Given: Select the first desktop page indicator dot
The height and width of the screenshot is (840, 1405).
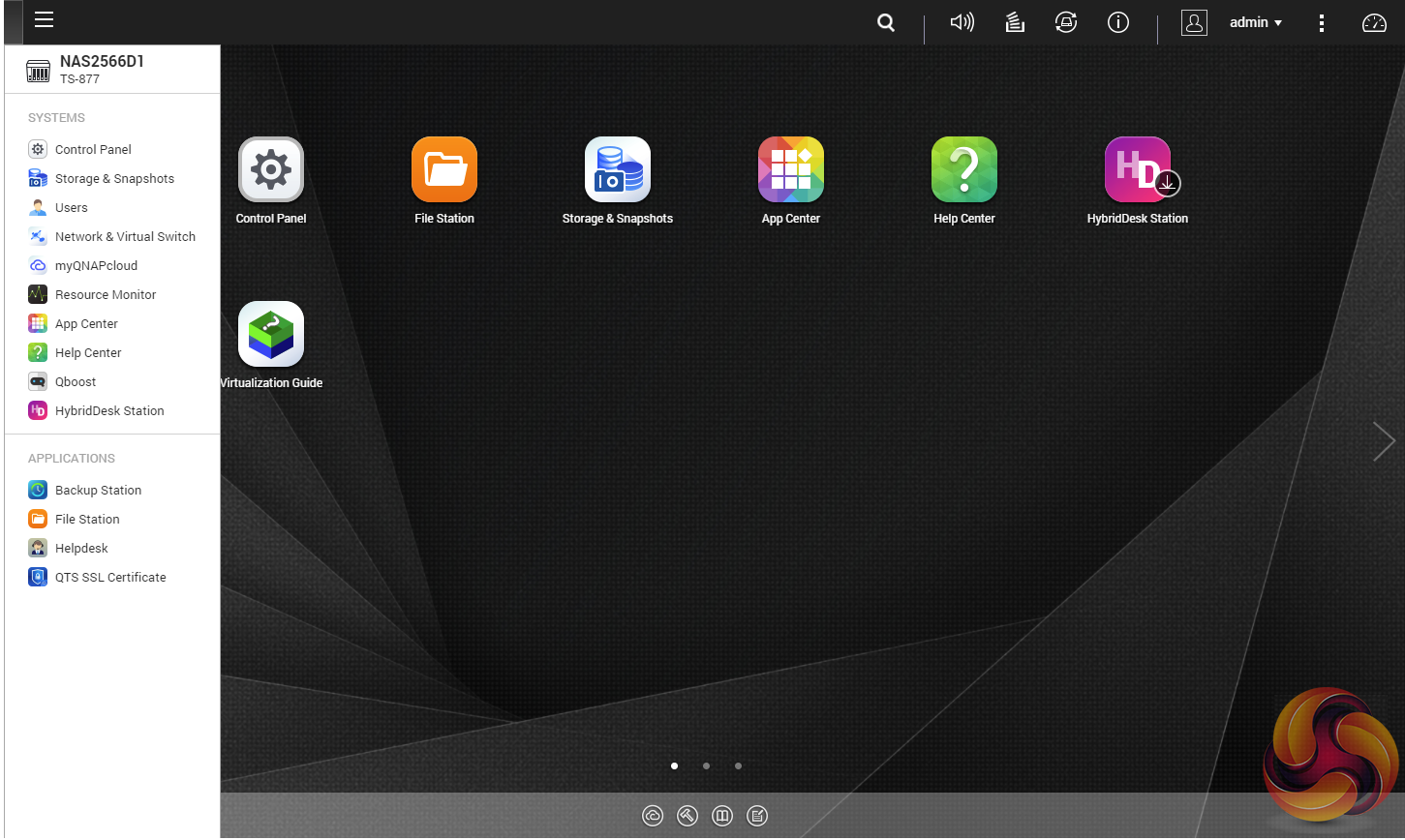Looking at the screenshot, I should point(674,765).
